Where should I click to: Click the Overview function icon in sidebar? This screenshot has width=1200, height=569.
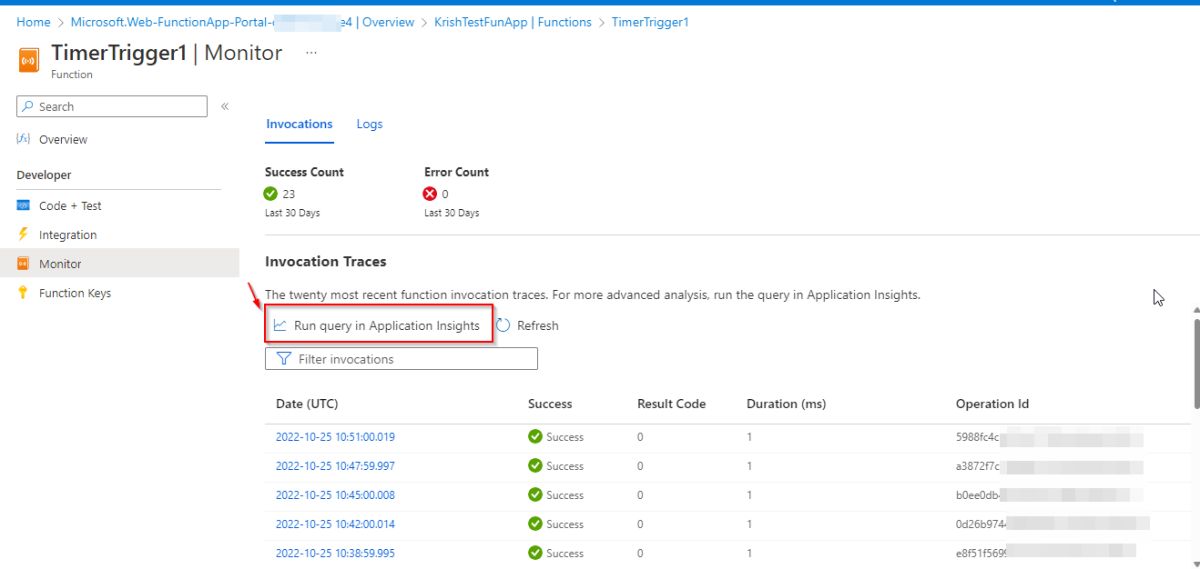click(x=24, y=139)
